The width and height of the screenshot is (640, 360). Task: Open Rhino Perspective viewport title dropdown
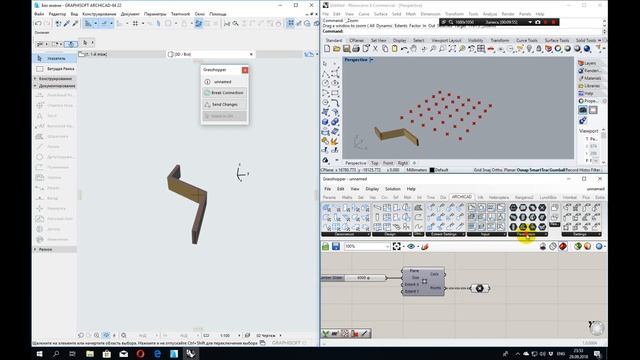click(x=371, y=60)
